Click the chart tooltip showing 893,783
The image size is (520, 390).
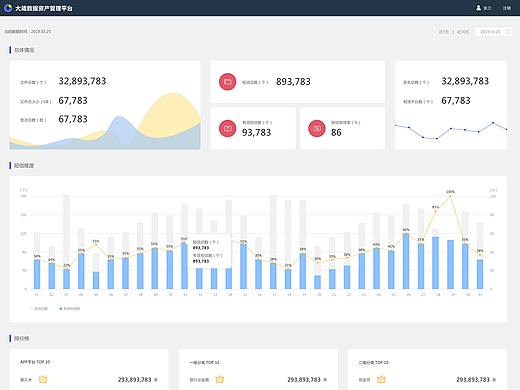coord(211,251)
